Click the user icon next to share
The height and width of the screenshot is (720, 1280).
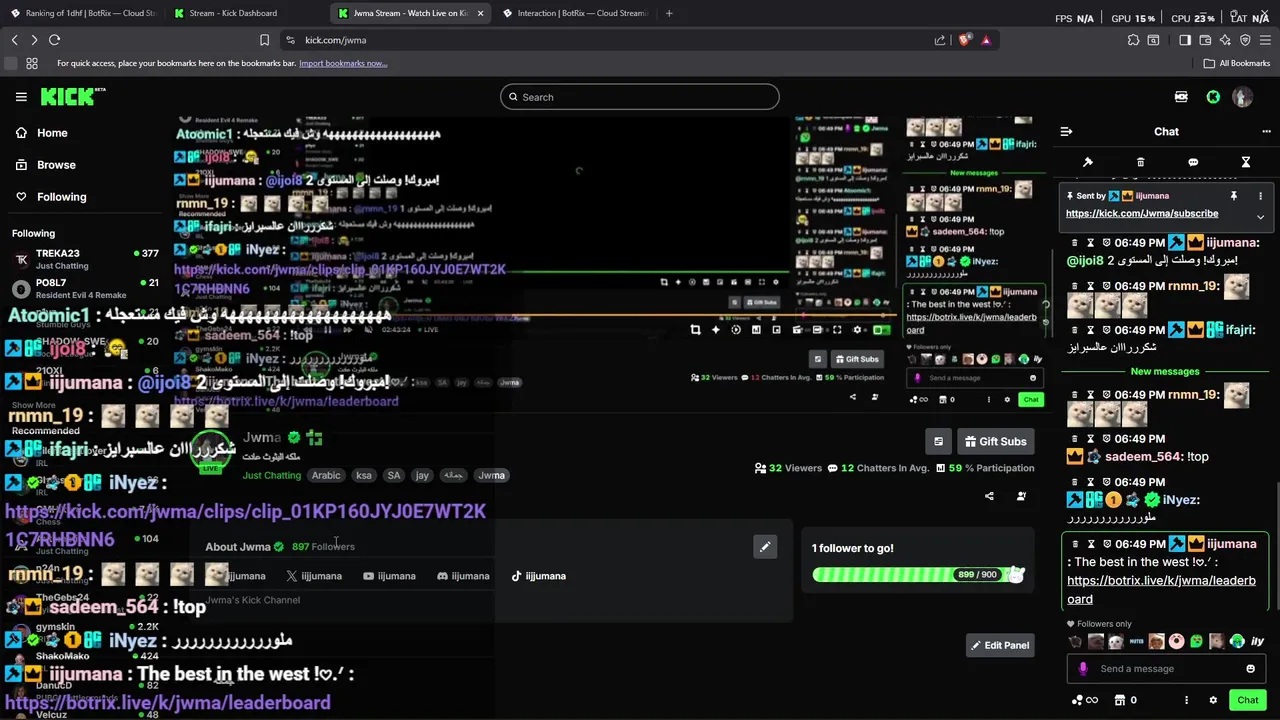(1021, 496)
